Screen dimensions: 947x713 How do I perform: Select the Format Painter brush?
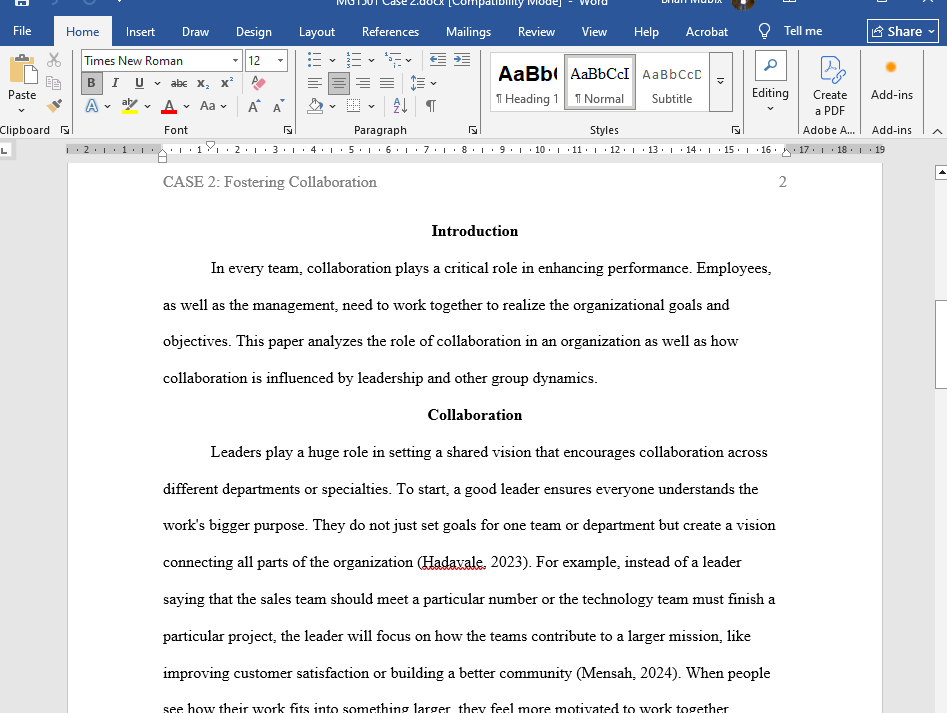54,106
